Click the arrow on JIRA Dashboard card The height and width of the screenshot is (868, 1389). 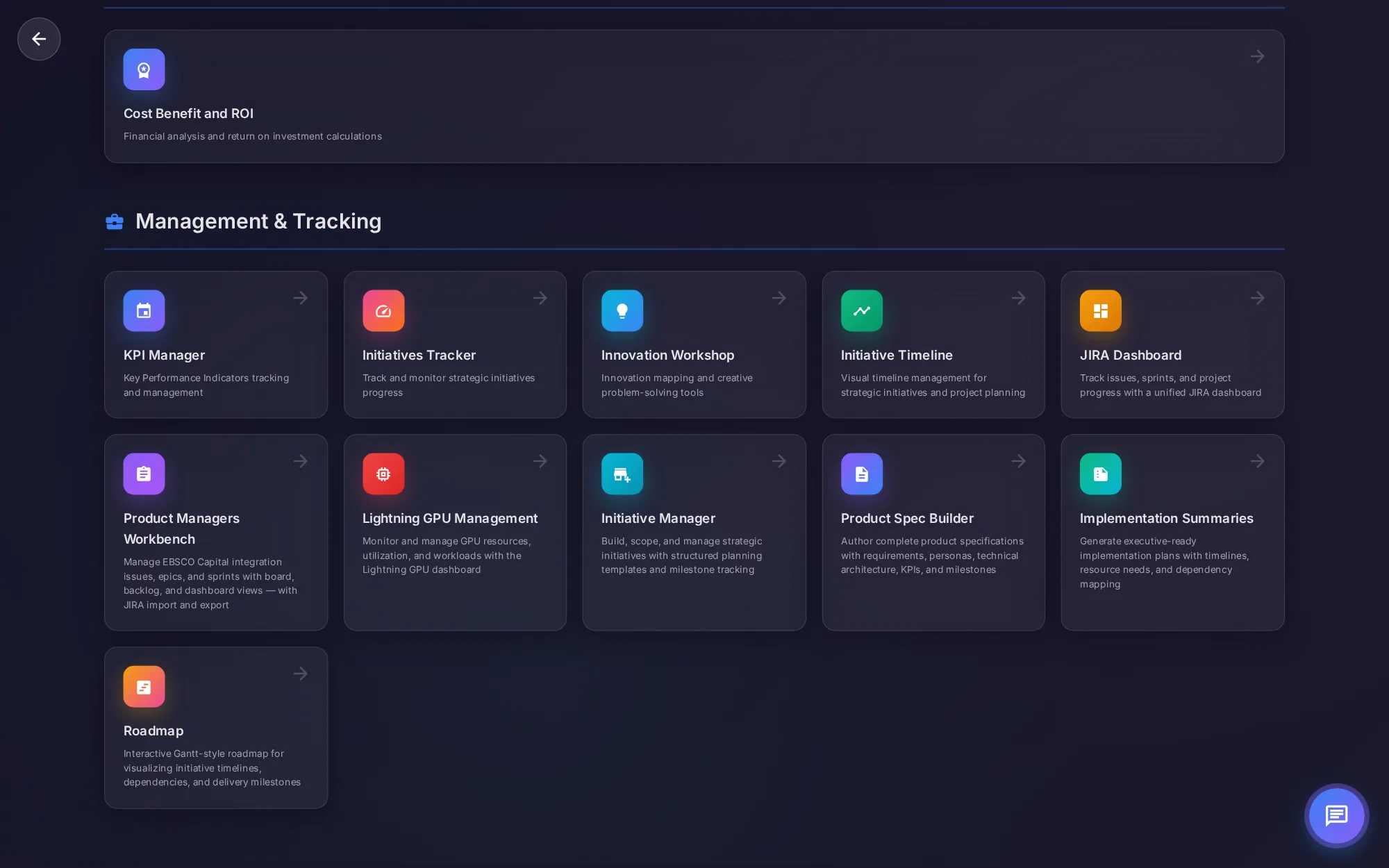coord(1258,298)
